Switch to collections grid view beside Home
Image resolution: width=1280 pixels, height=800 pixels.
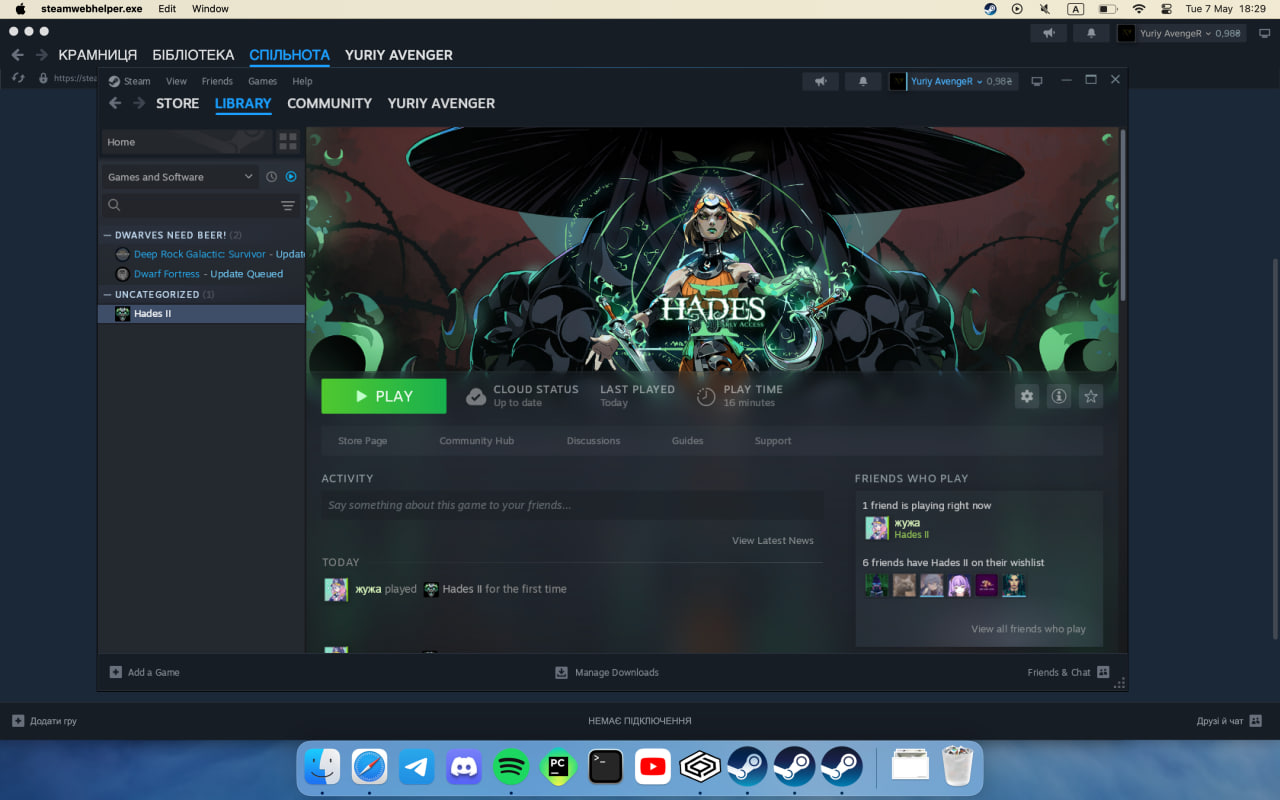[288, 142]
